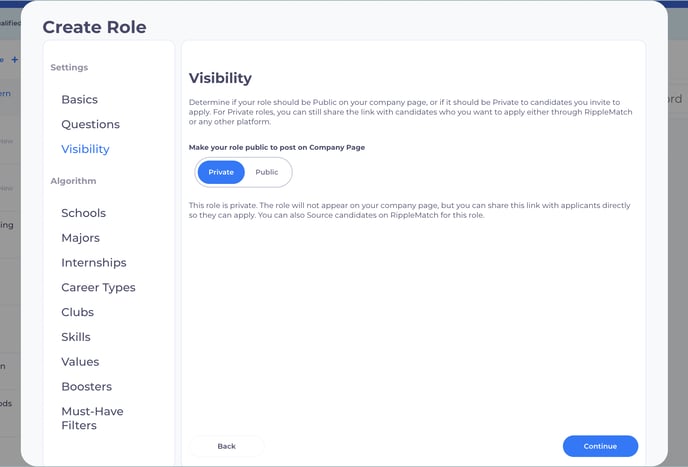Image resolution: width=688 pixels, height=467 pixels.
Task: Select Visibility in the sidebar
Action: (x=85, y=150)
